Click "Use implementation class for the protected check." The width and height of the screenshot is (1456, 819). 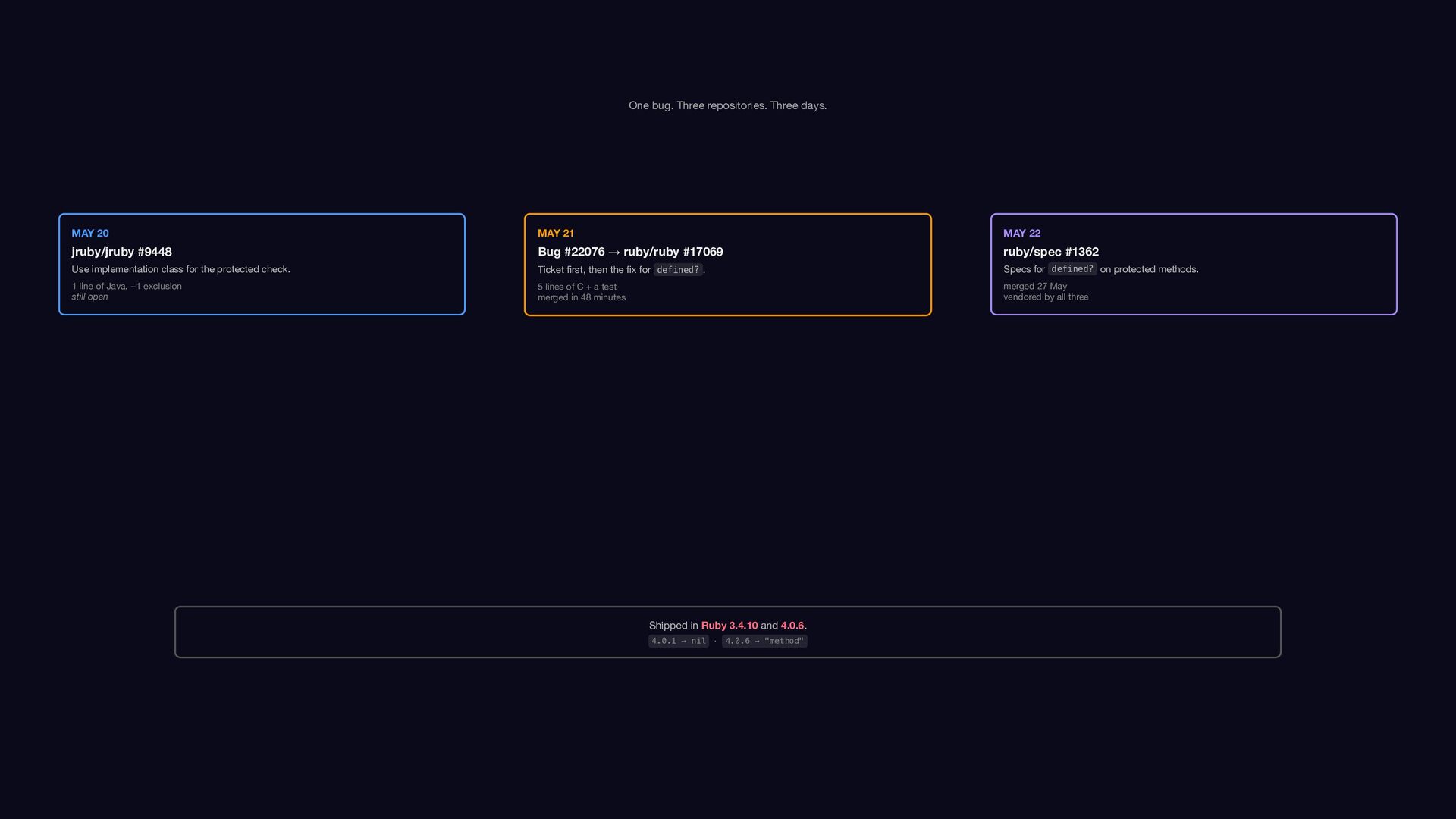coord(180,269)
